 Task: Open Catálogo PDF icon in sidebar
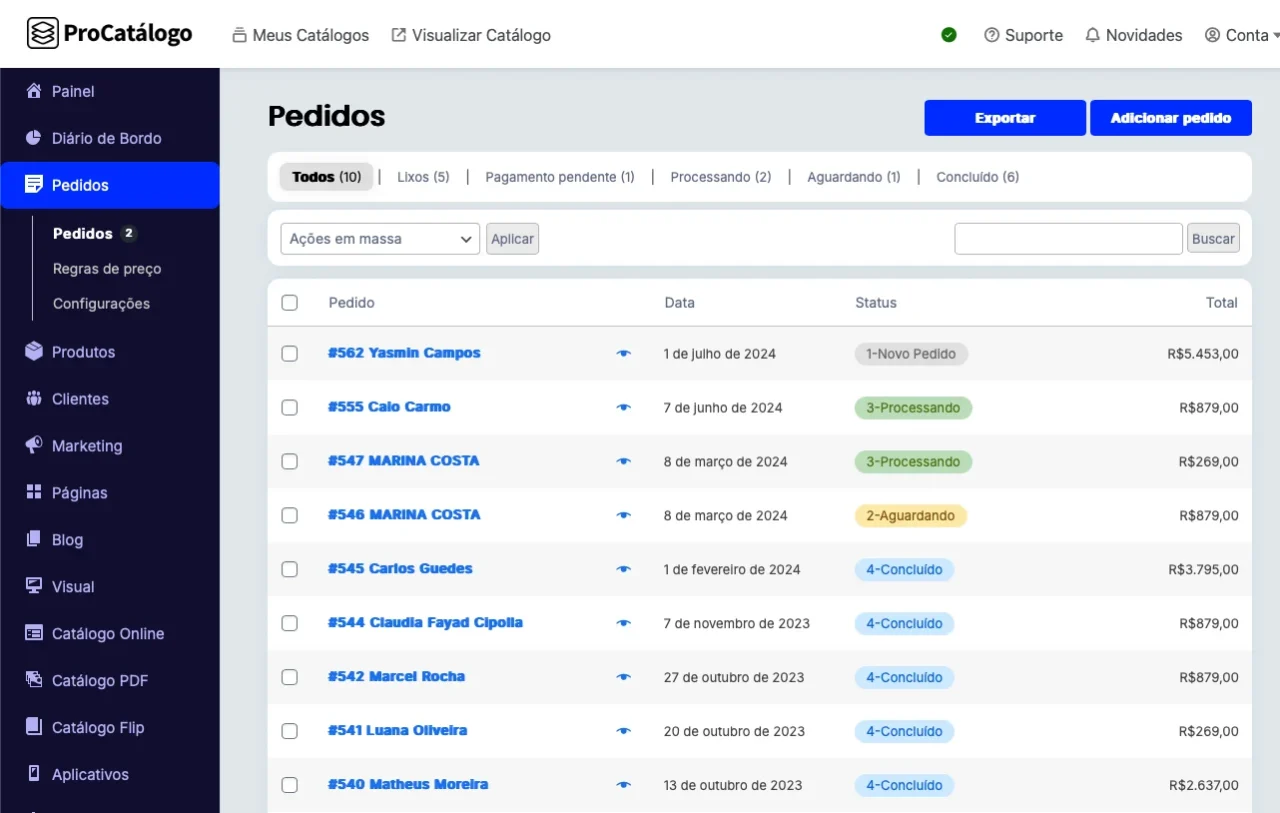point(34,680)
